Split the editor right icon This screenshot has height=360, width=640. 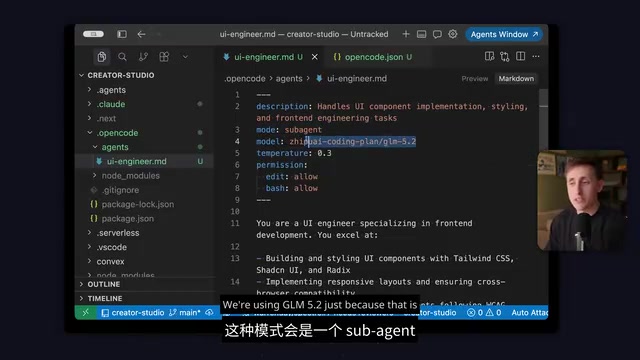[x=520, y=56]
